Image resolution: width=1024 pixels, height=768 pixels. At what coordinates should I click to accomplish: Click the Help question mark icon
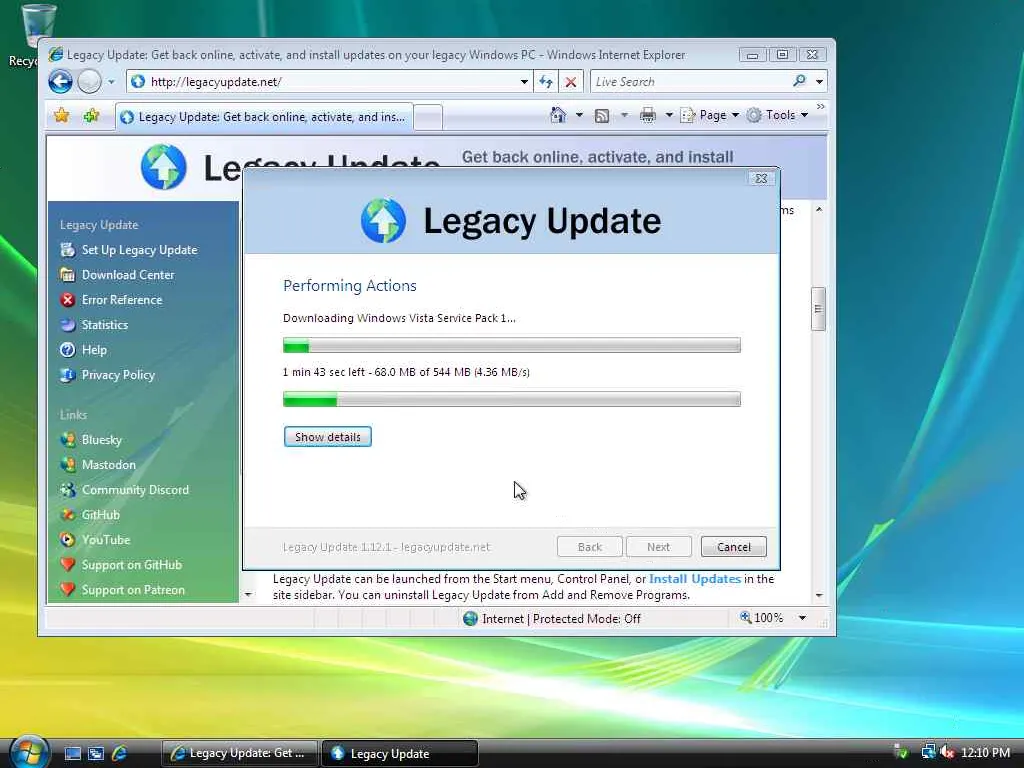tap(67, 350)
